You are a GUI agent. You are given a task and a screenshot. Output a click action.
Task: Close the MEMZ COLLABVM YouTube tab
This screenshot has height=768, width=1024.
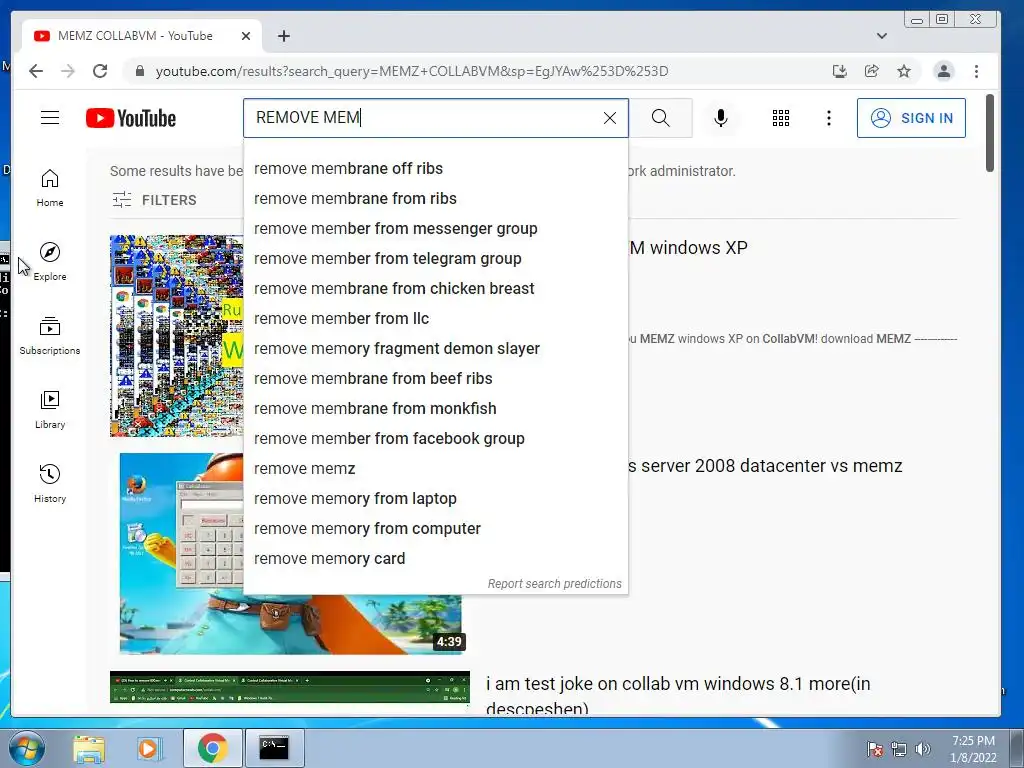[x=246, y=36]
